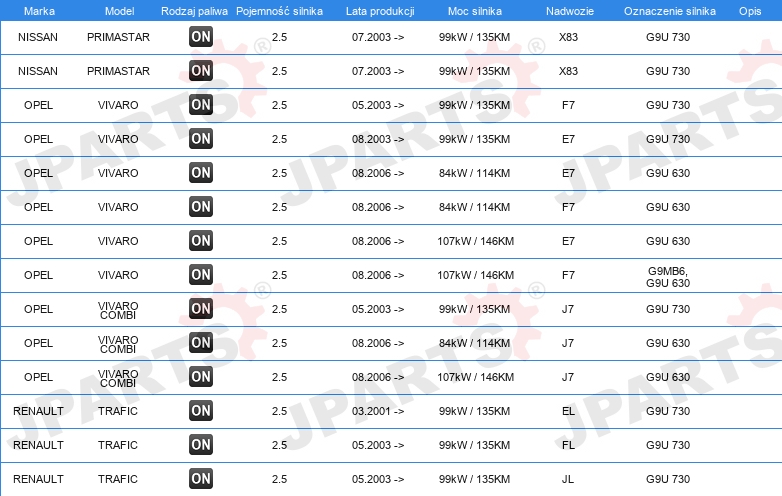The image size is (782, 496).
Task: Click the Marka column header
Action: 39,11
